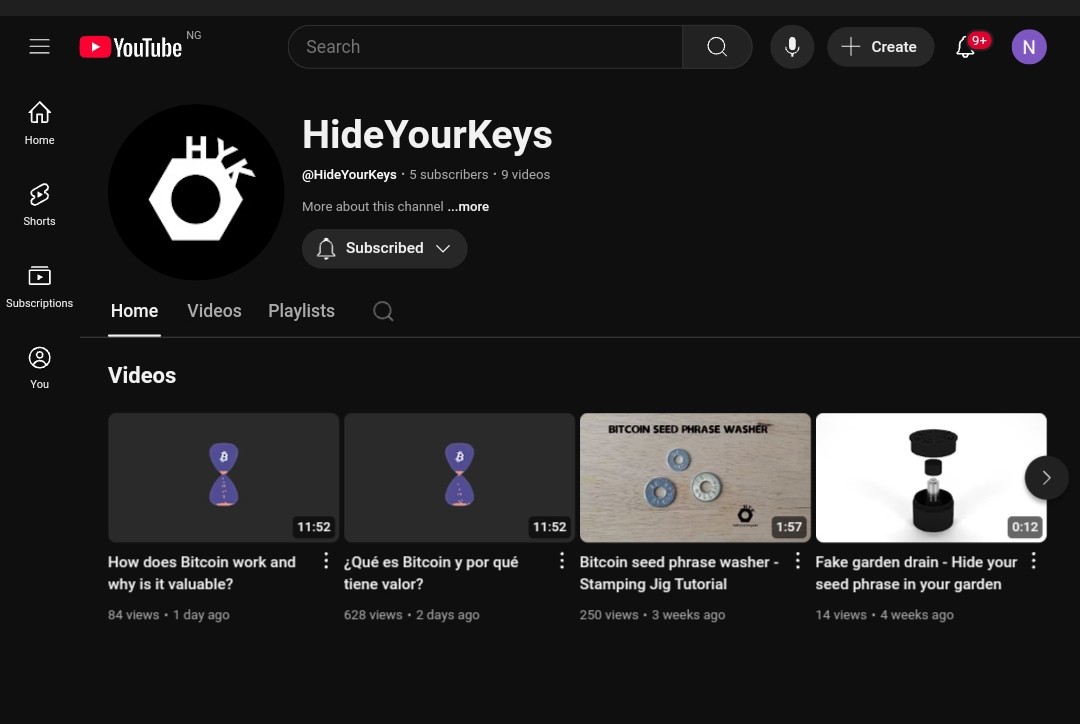Click the Videos section heading
Image resolution: width=1080 pixels, height=724 pixels.
pyautogui.click(x=142, y=375)
